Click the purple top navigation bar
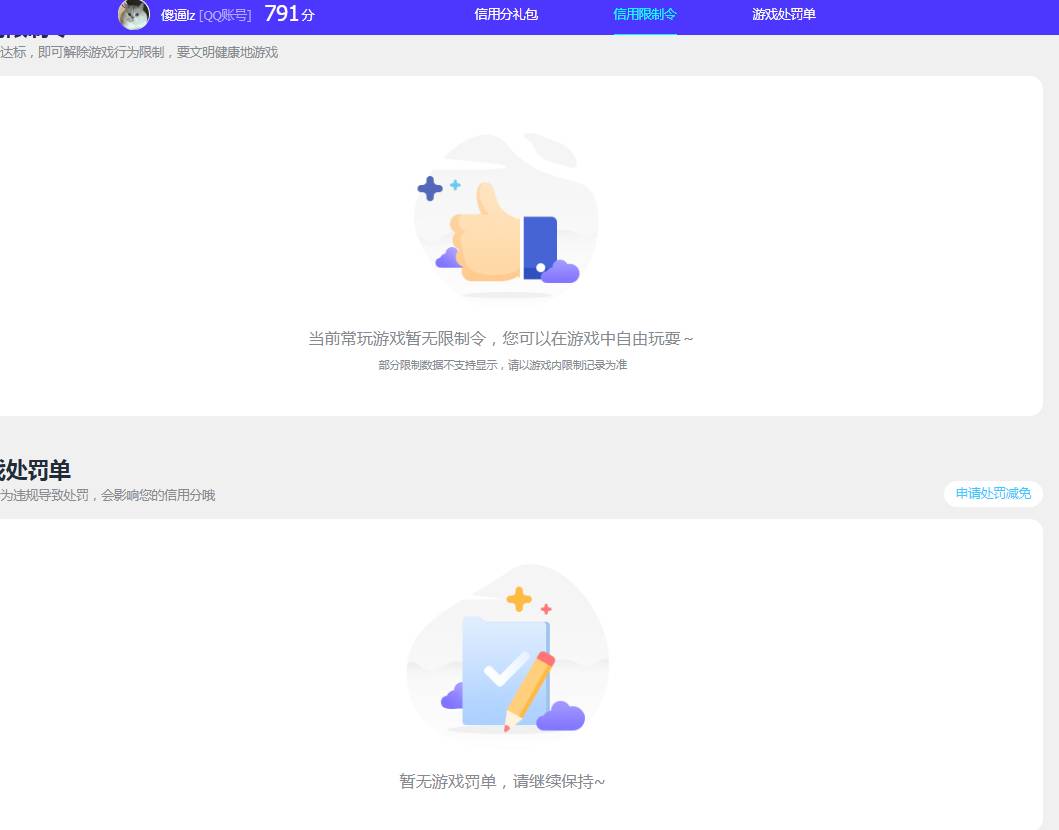The height and width of the screenshot is (830, 1059). click(900, 15)
